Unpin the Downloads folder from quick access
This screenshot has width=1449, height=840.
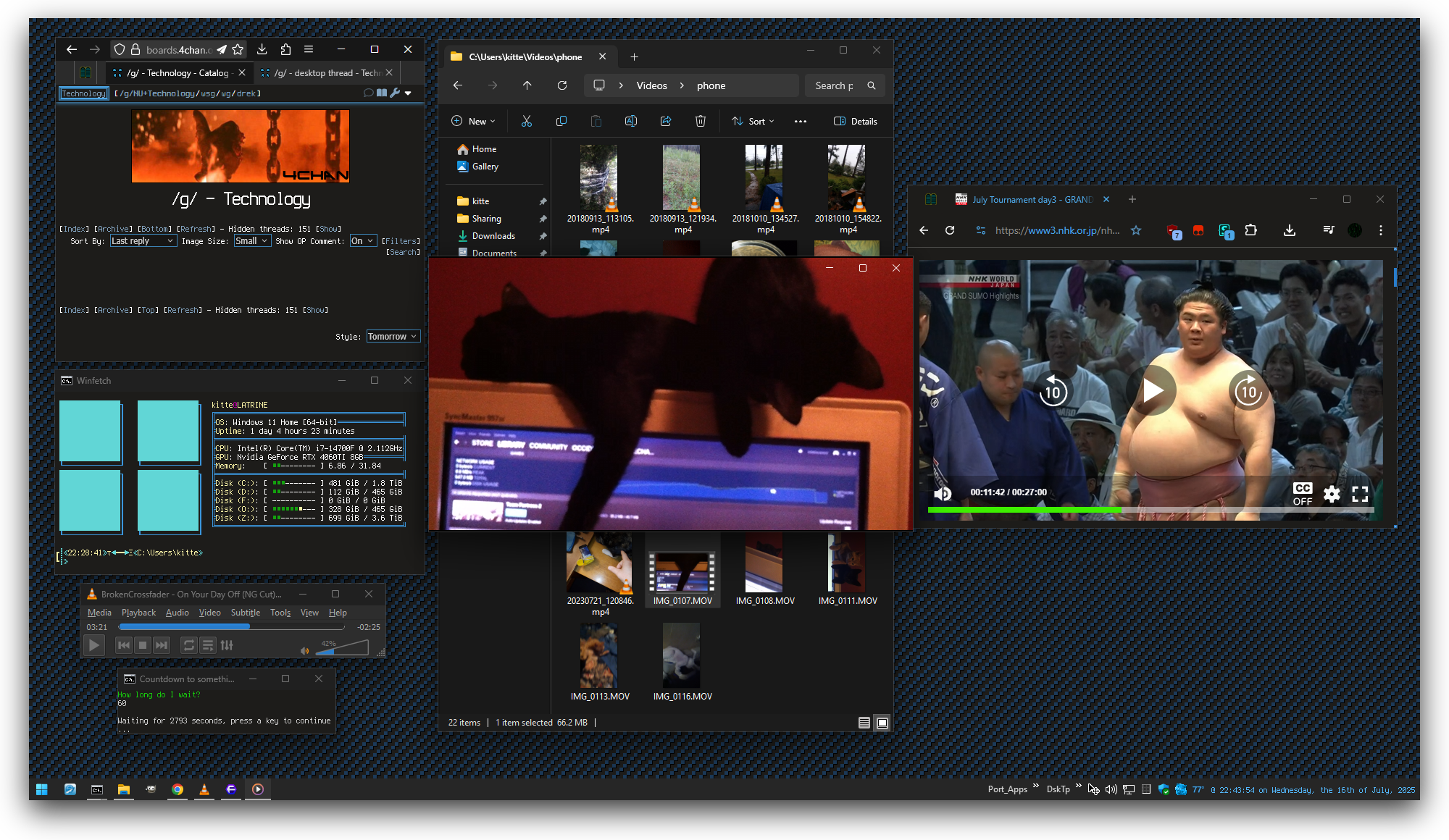click(543, 236)
